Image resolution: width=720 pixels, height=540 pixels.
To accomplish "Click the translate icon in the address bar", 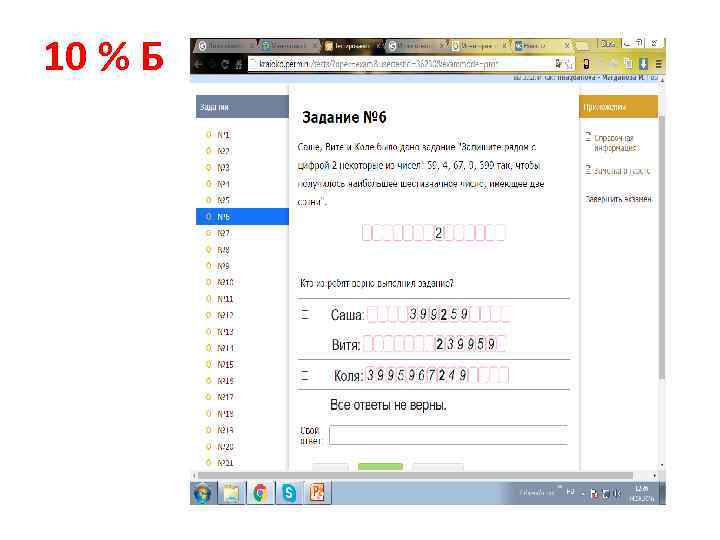I will [x=559, y=64].
